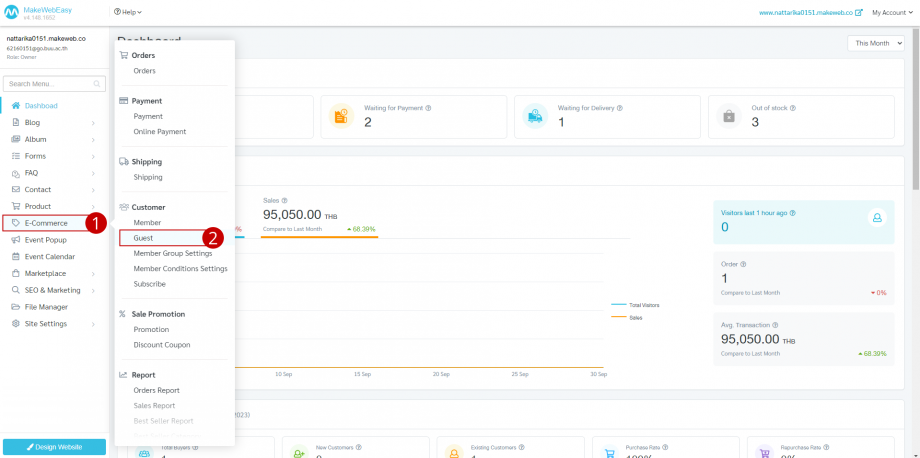
Task: Open Discount Coupon menu item
Action: click(x=161, y=345)
